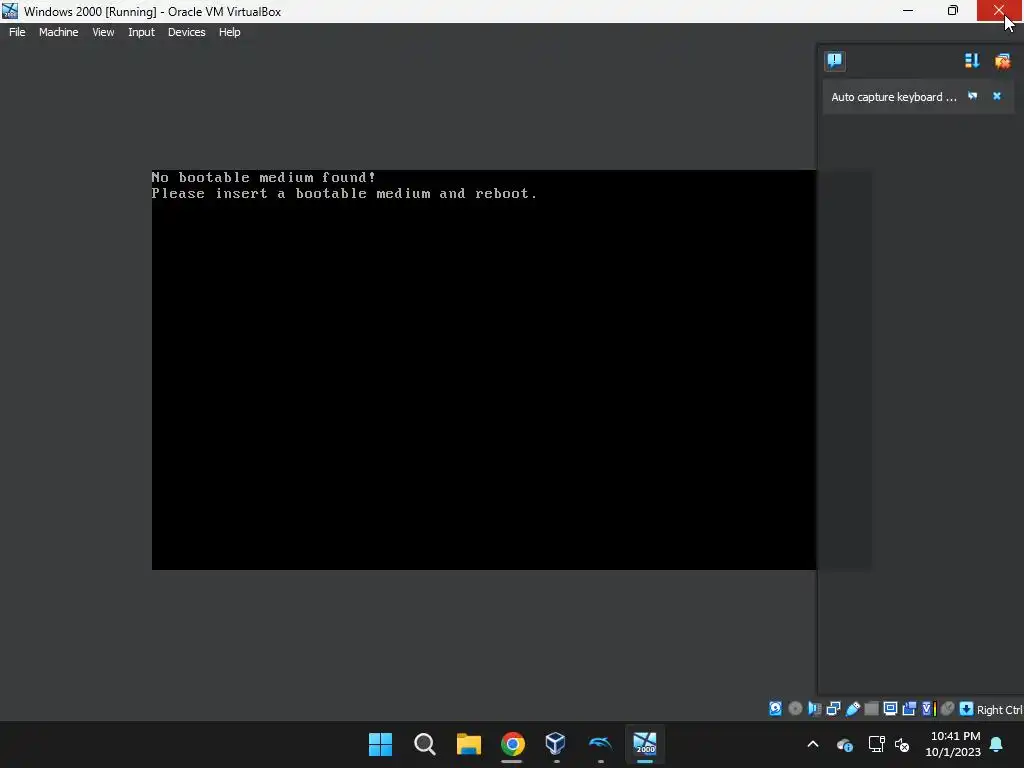This screenshot has height=768, width=1024.
Task: Click the CPU virtualization status icon
Action: [x=929, y=709]
